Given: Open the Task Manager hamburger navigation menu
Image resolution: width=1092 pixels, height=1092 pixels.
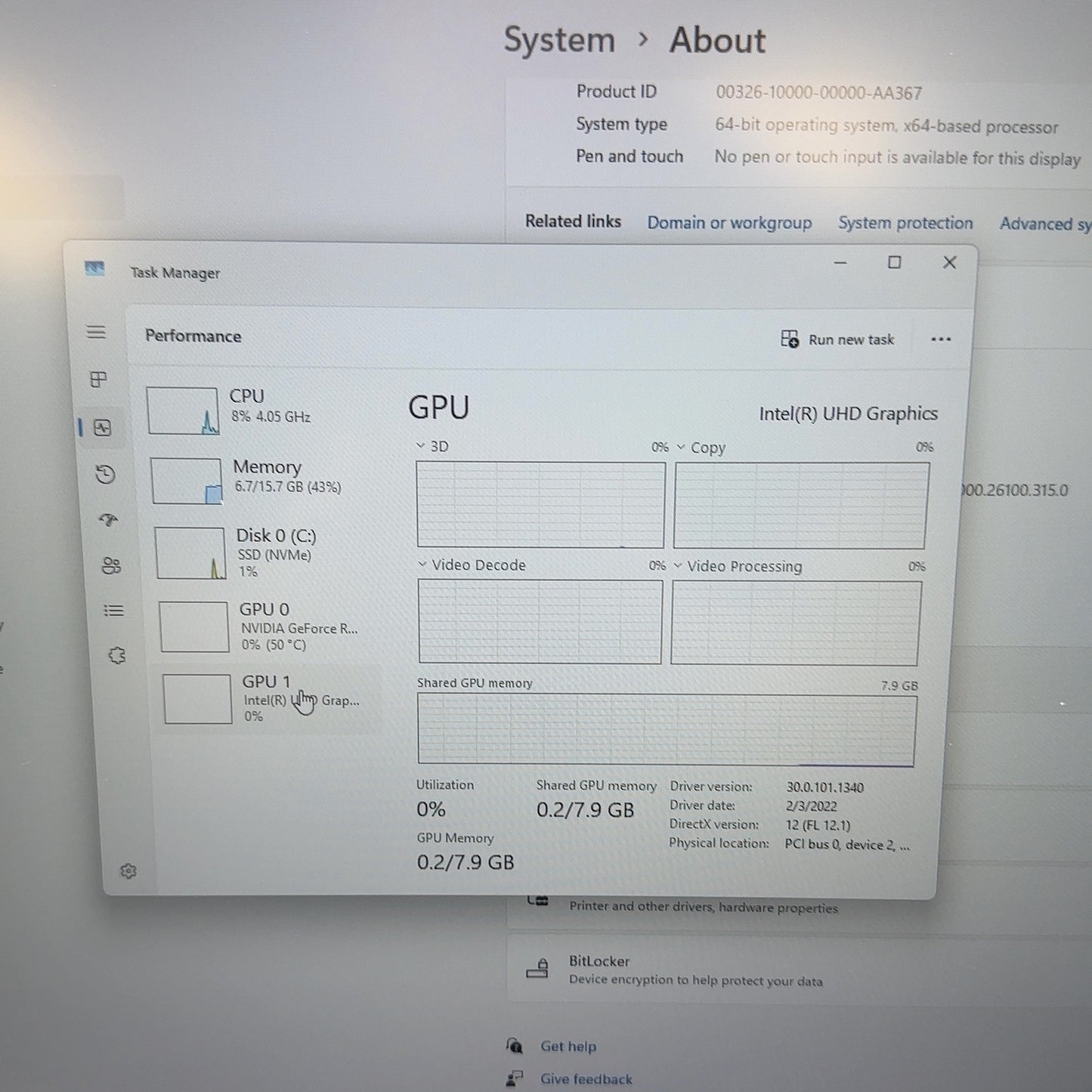Looking at the screenshot, I should (96, 332).
